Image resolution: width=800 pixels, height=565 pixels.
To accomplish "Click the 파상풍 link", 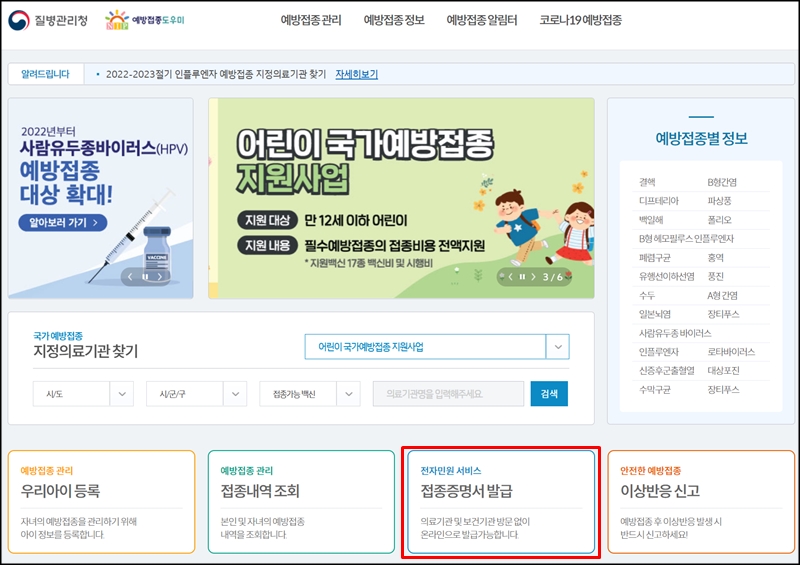I will [x=719, y=201].
